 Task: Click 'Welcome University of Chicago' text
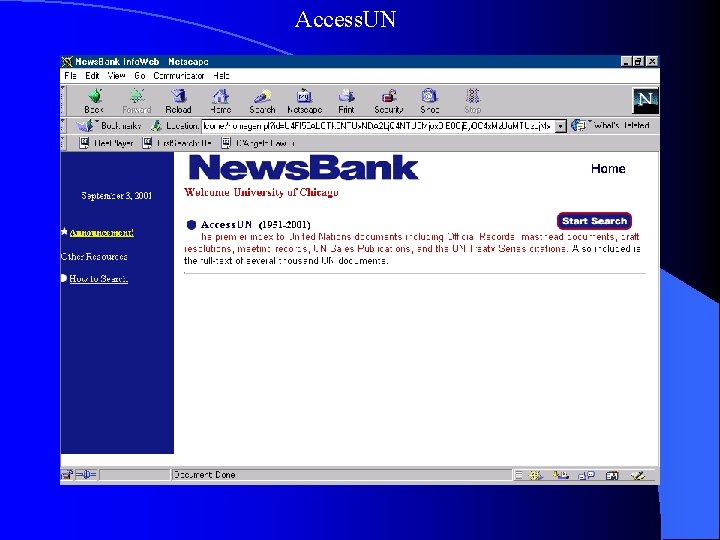(x=261, y=192)
